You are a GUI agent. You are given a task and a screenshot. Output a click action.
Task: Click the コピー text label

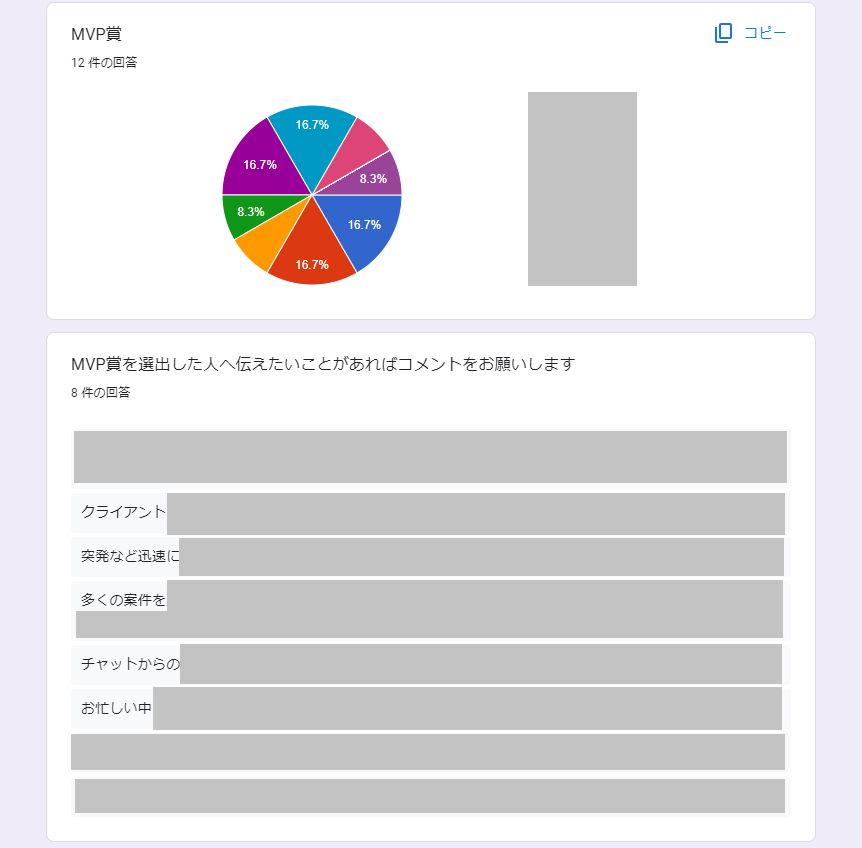click(765, 33)
